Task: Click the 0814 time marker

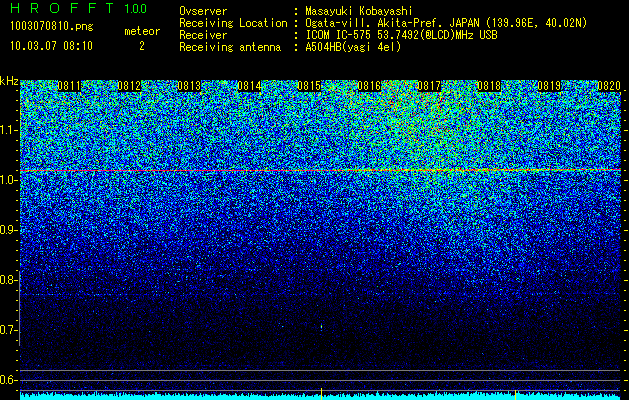Action: (x=249, y=86)
